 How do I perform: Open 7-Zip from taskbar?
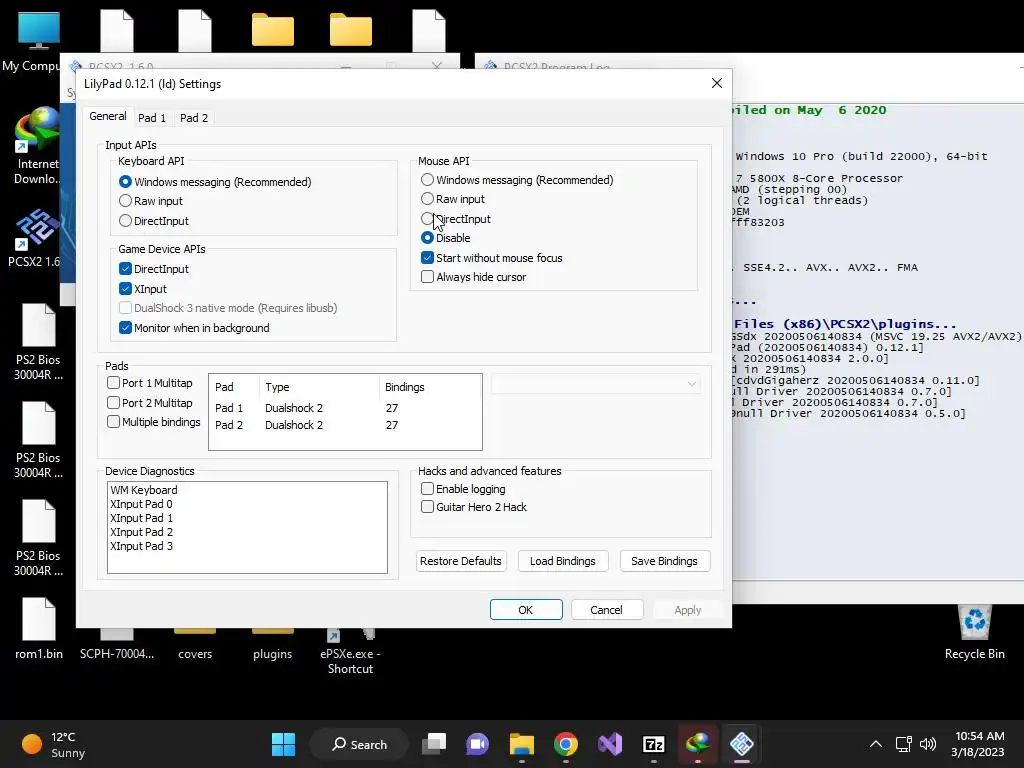point(654,744)
